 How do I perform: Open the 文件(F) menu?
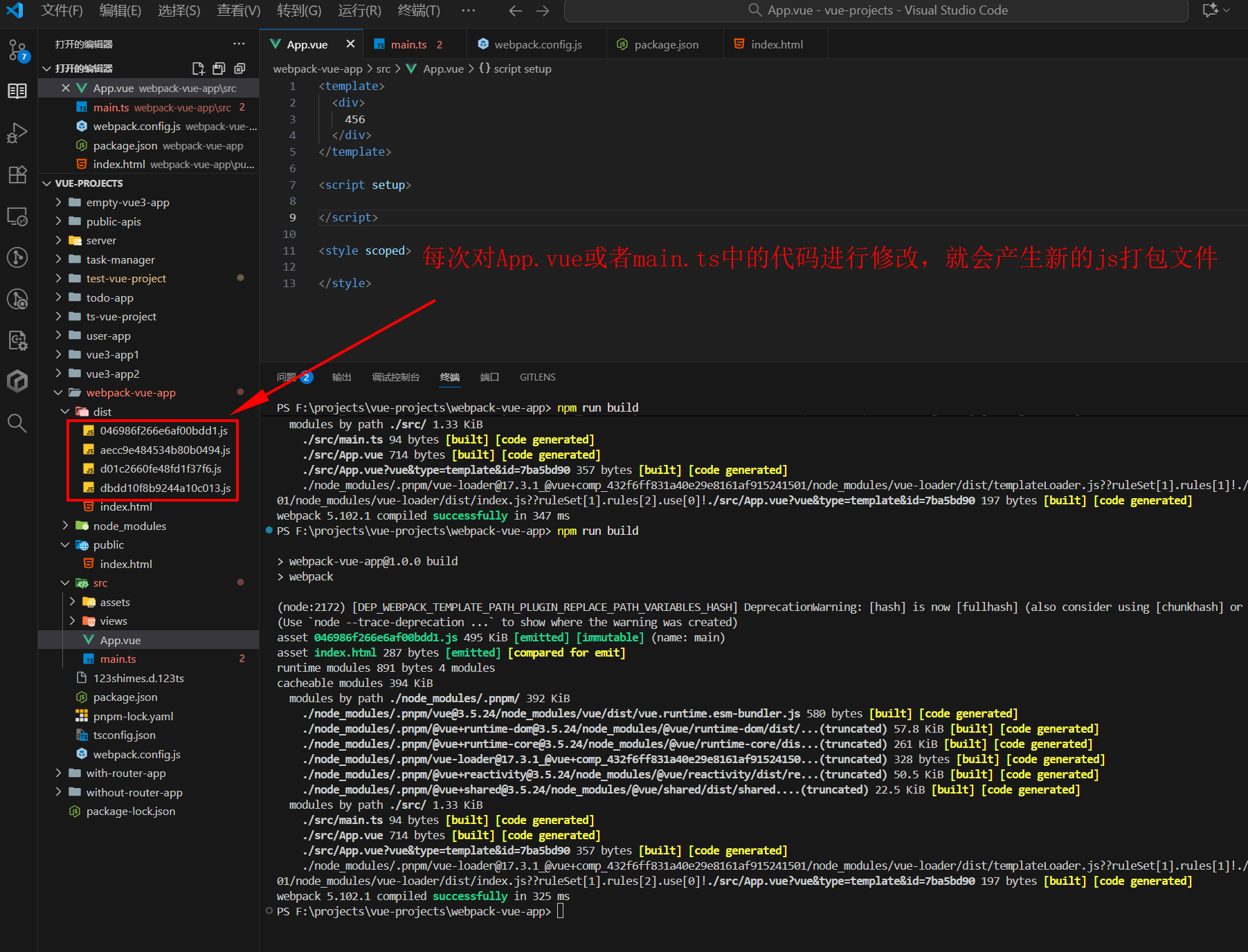click(62, 10)
